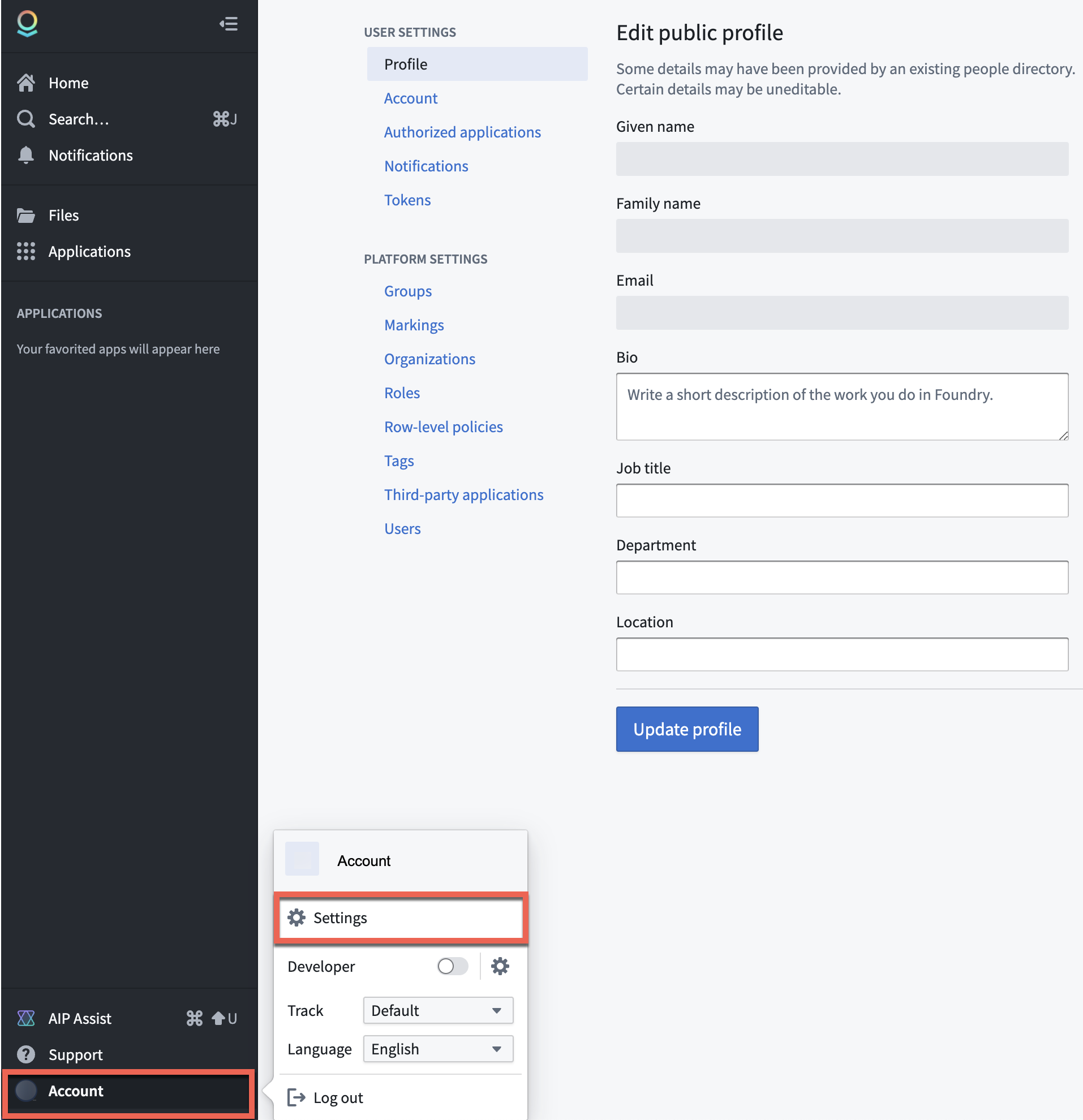This screenshot has width=1083, height=1120.
Task: Open Notifications under User Settings
Action: tap(426, 166)
